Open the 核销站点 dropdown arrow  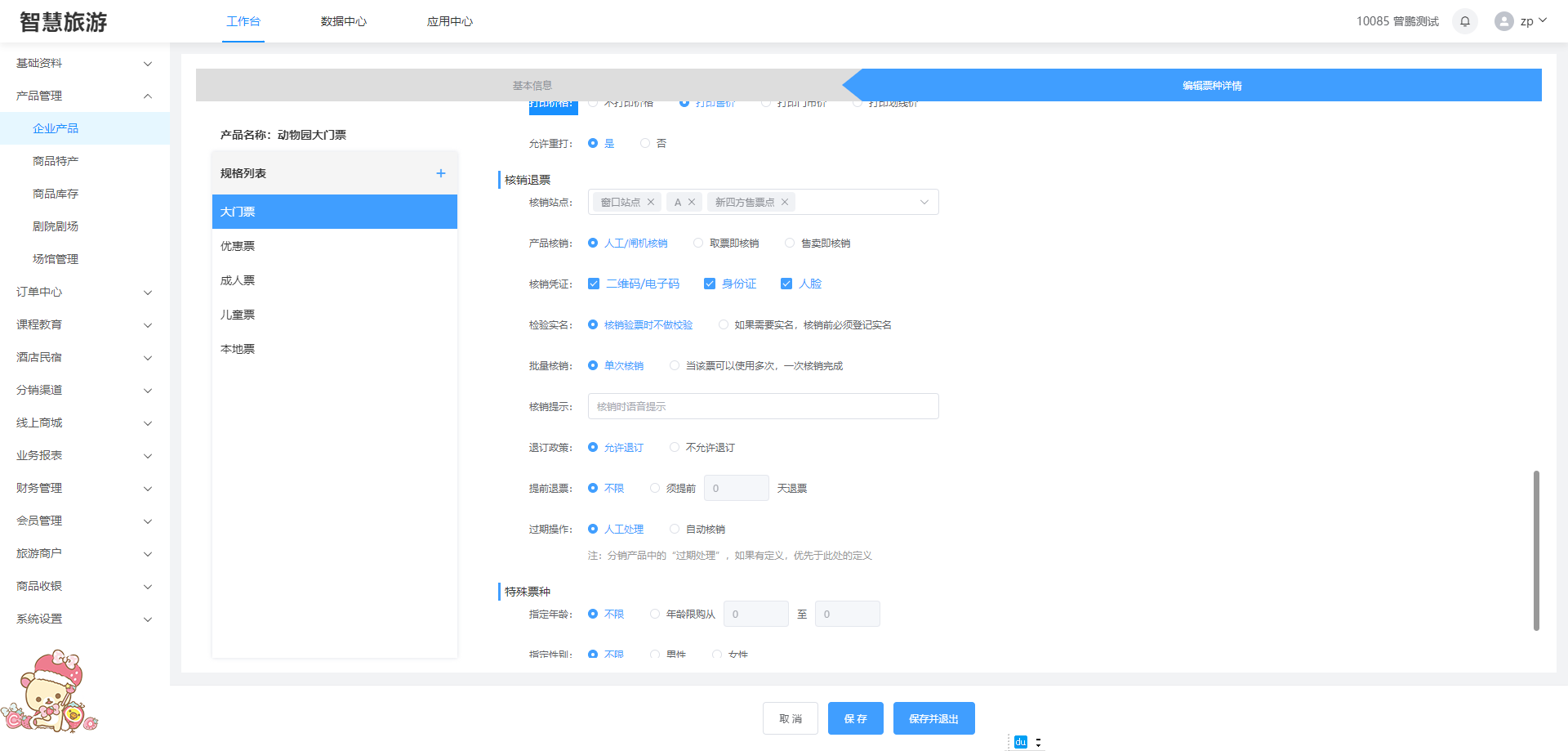tap(924, 203)
